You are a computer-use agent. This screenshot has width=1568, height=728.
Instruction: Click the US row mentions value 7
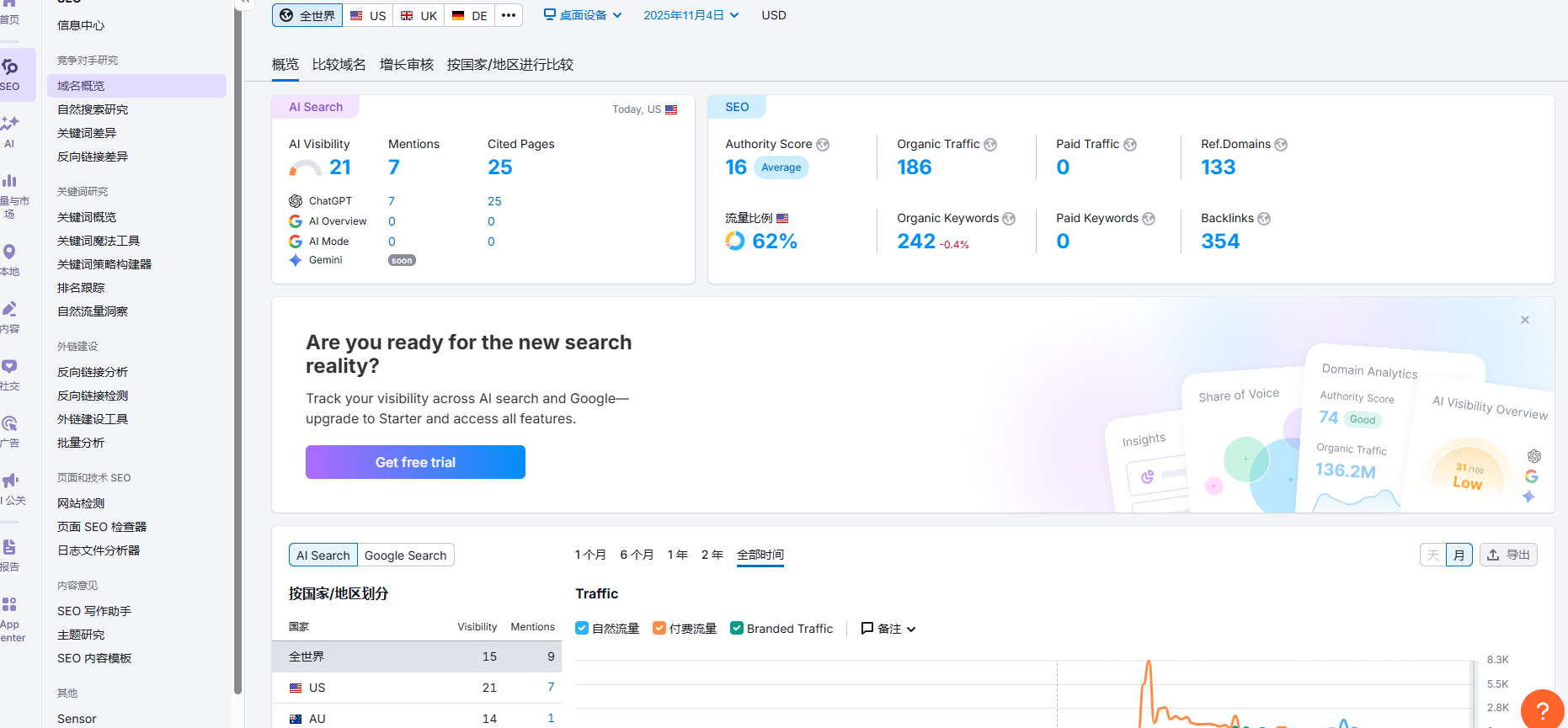click(551, 688)
